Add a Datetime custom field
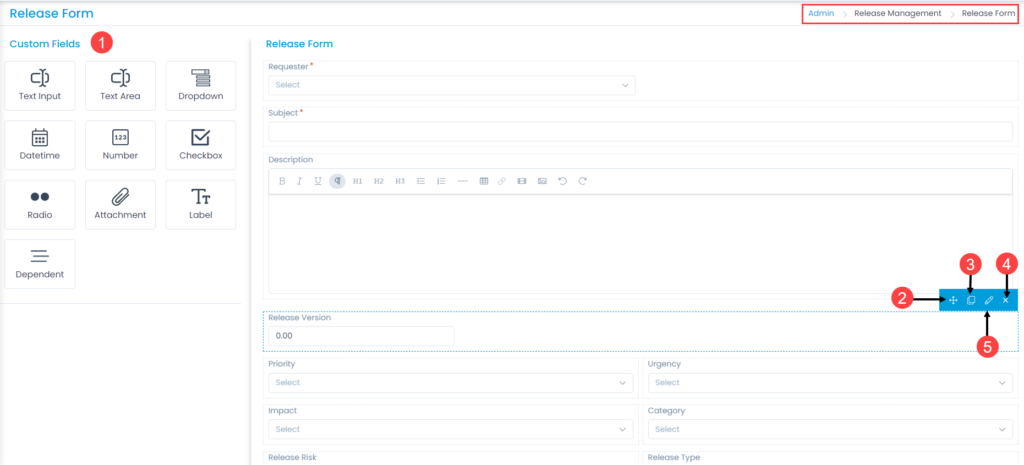The width and height of the screenshot is (1024, 465). [x=40, y=145]
